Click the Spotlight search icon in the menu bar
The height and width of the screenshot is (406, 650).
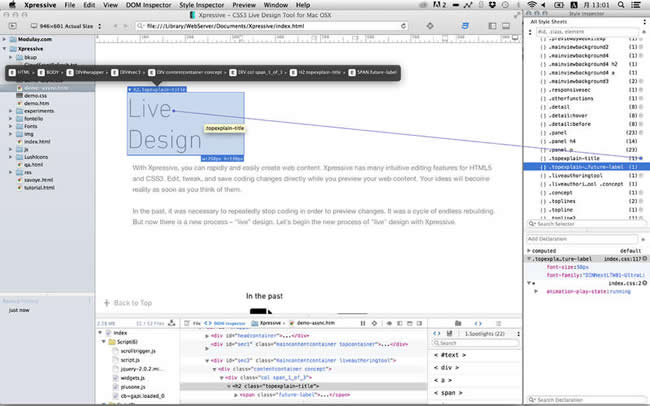621,5
